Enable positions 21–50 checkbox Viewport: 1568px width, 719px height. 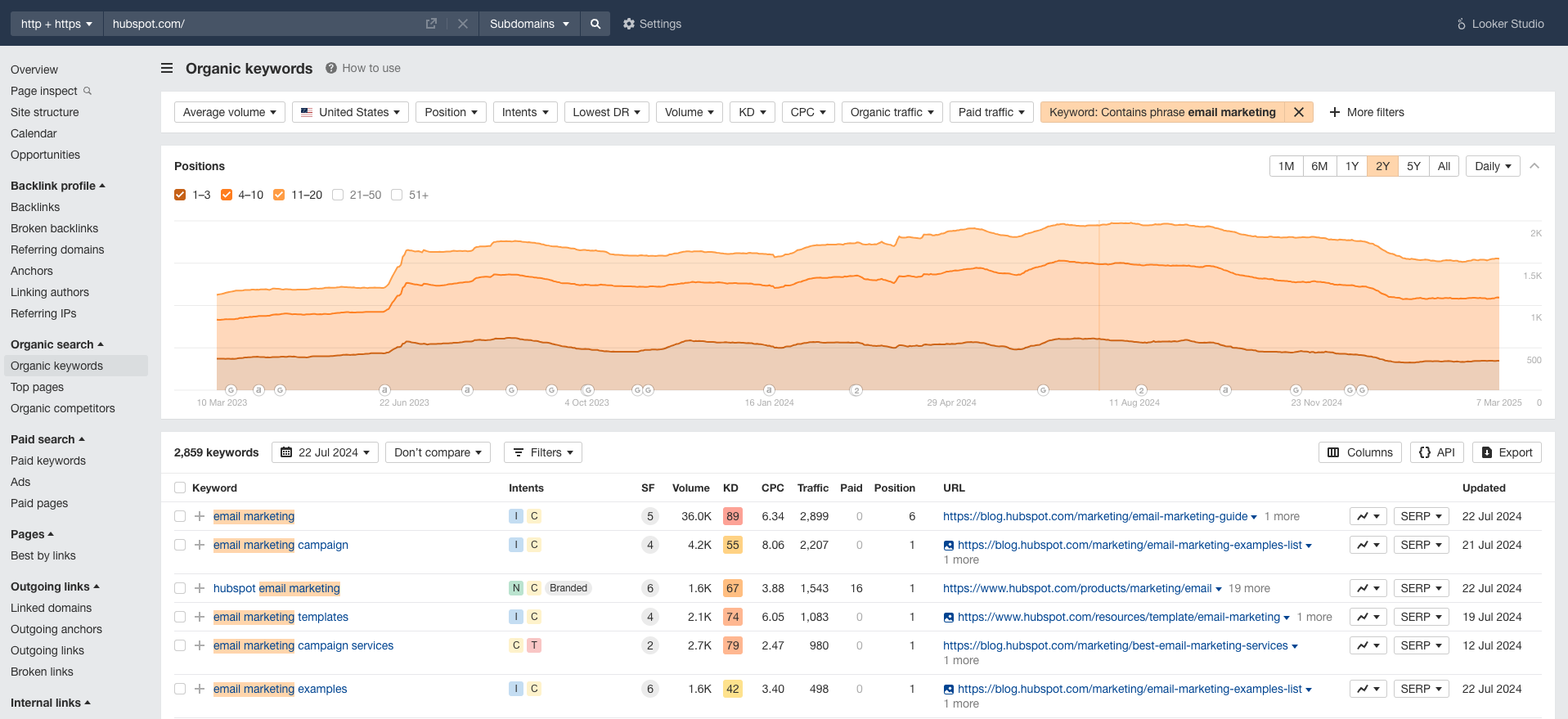[x=338, y=195]
